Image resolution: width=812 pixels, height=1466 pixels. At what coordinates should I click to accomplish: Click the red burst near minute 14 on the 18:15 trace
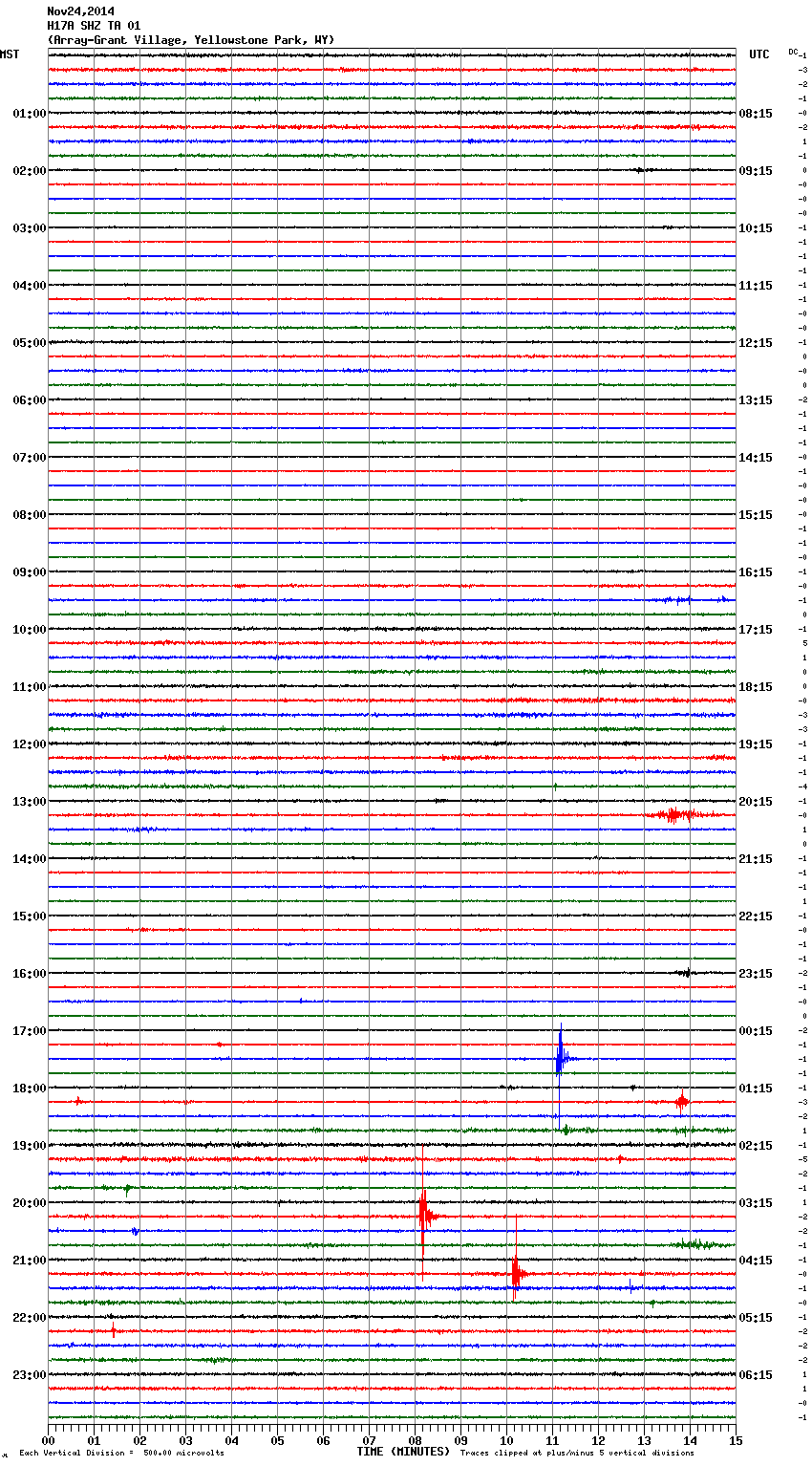(x=681, y=1102)
